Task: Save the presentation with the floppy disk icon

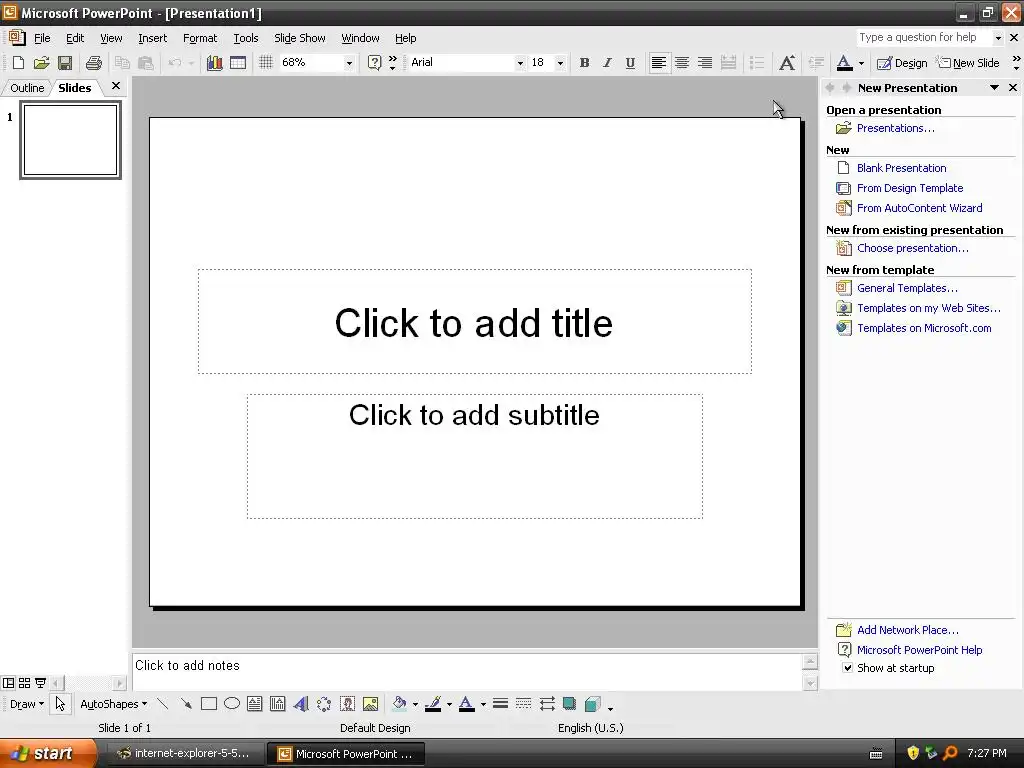Action: point(65,63)
